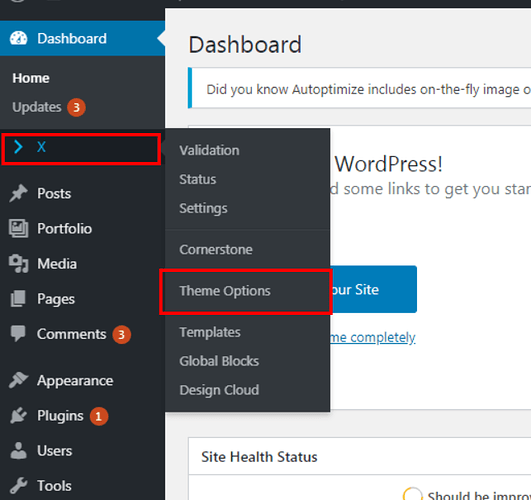The image size is (531, 500).
Task: Click the Dashboard page heading
Action: pyautogui.click(x=245, y=45)
